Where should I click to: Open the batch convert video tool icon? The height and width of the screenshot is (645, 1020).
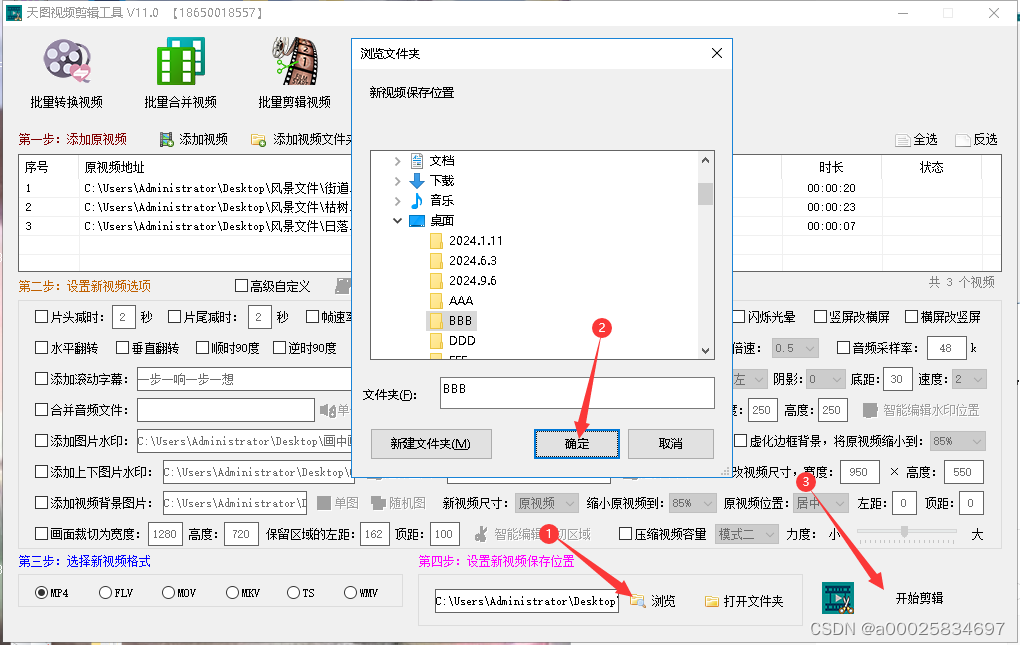click(x=66, y=62)
